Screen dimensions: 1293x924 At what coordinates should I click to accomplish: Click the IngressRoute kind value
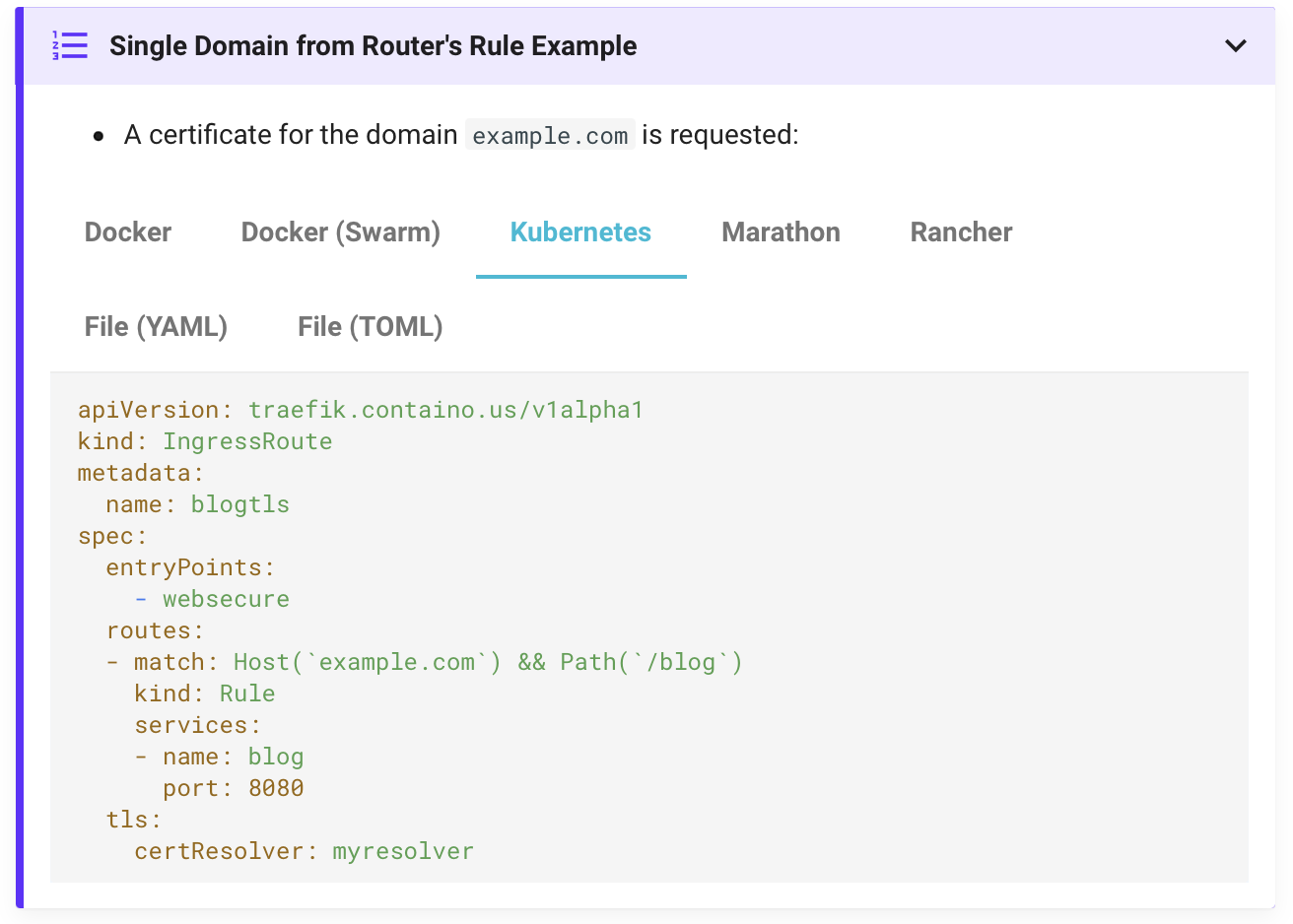click(247, 441)
